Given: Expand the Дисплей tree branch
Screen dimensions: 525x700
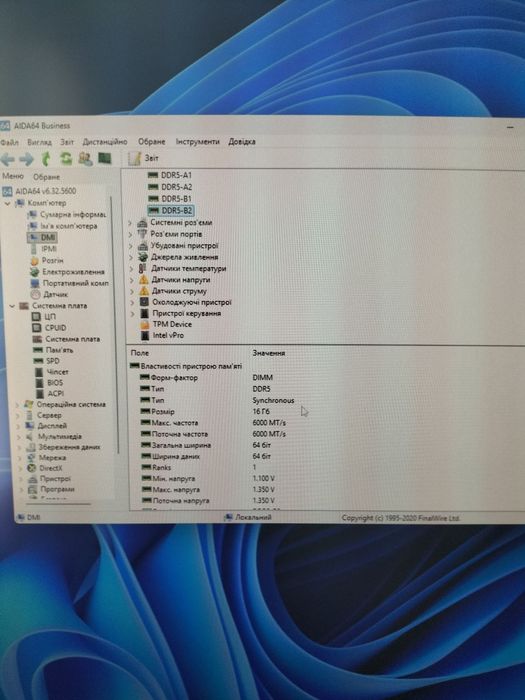Looking at the screenshot, I should pos(18,426).
